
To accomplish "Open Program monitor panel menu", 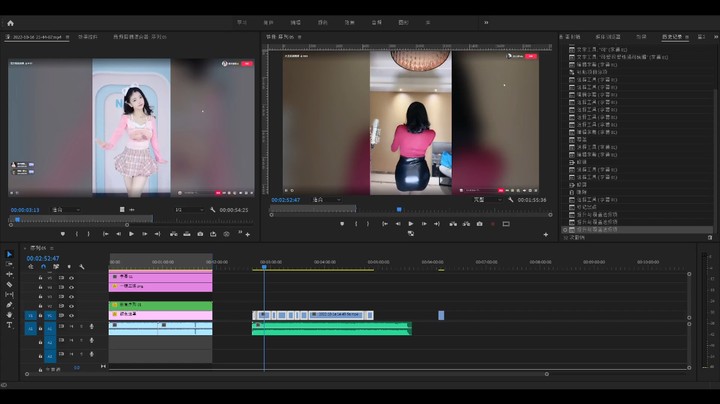I will click(300, 37).
